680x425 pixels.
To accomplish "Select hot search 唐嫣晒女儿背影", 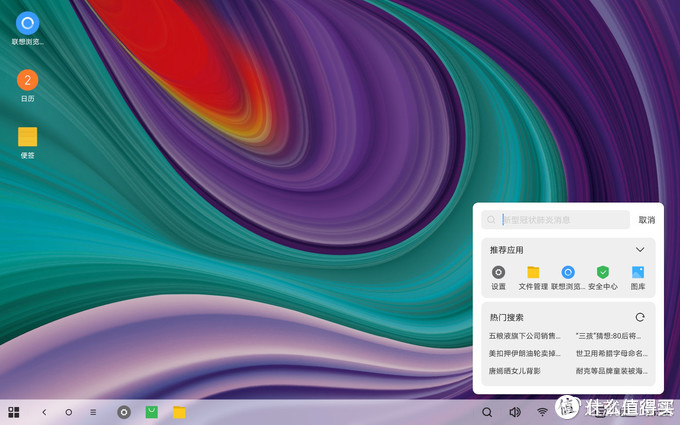I will pyautogui.click(x=515, y=370).
